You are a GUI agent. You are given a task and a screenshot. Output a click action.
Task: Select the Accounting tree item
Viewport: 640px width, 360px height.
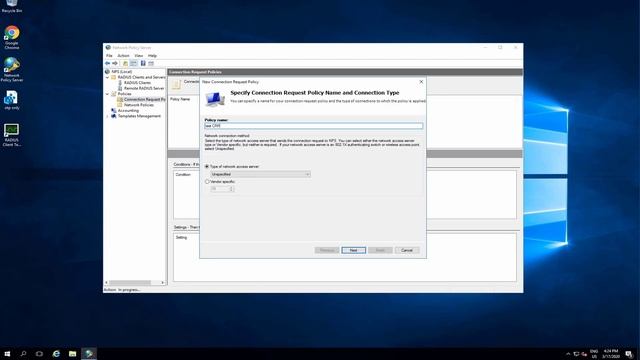coord(128,111)
